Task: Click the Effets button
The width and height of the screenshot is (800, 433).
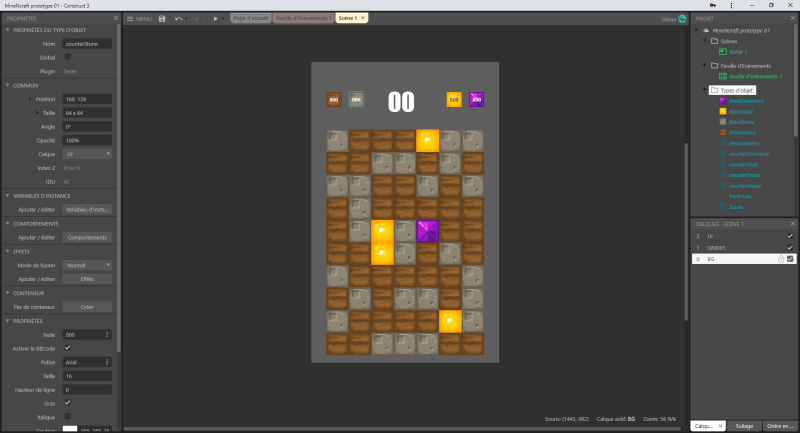Action: [87, 279]
